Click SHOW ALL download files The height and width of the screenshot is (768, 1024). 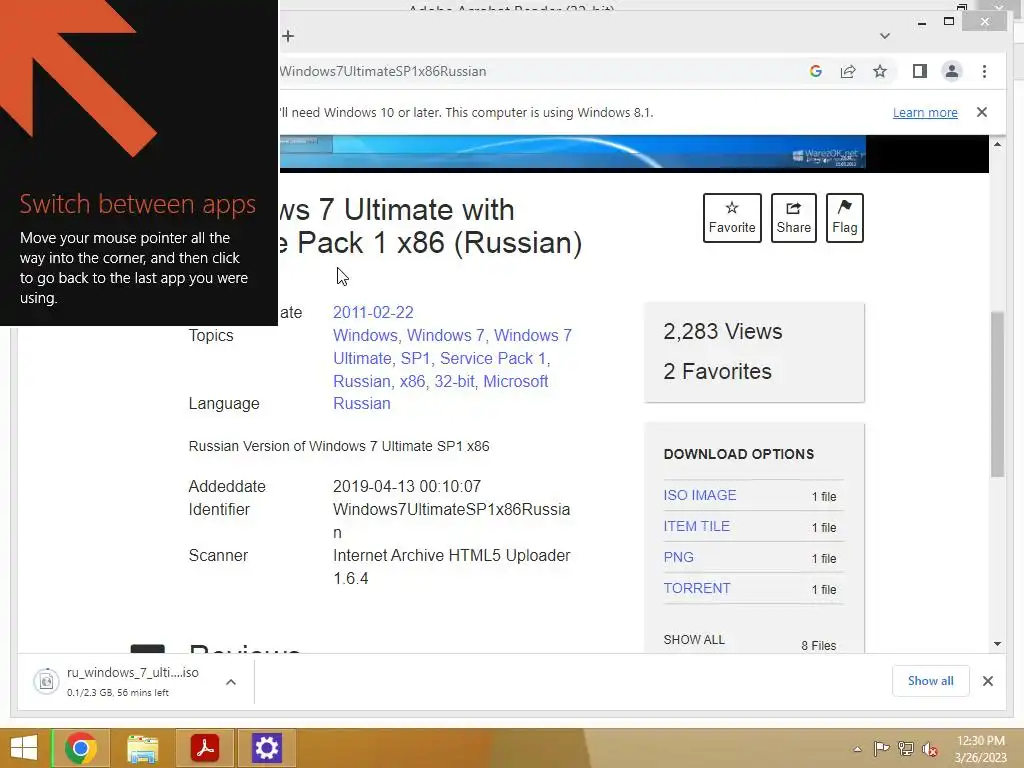pos(694,640)
